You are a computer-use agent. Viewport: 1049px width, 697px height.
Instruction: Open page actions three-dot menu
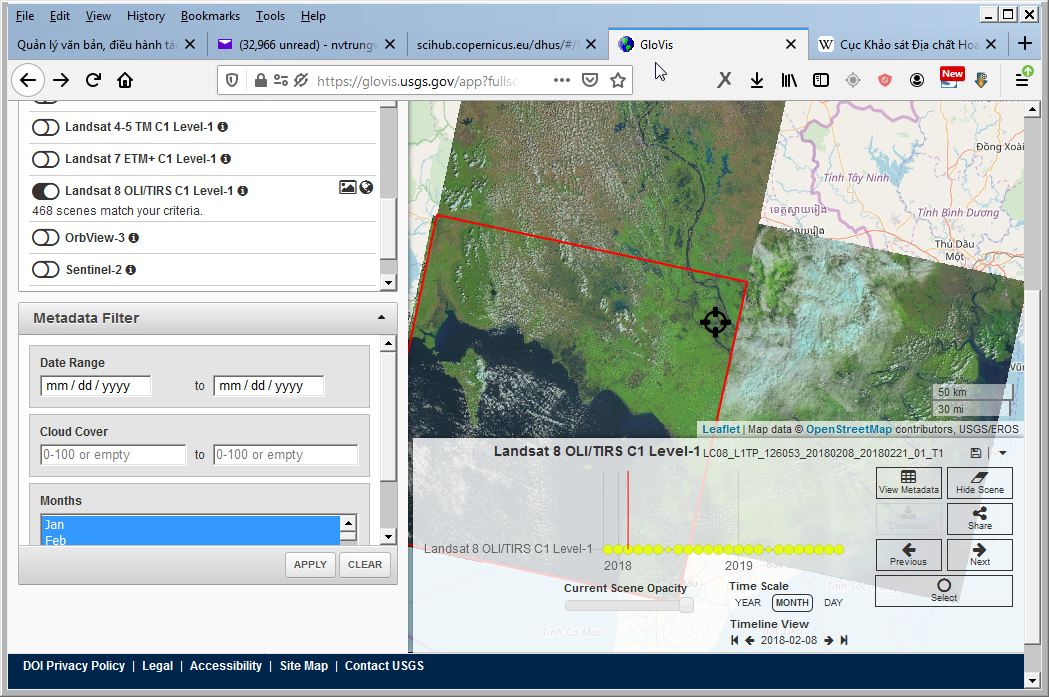coord(562,80)
